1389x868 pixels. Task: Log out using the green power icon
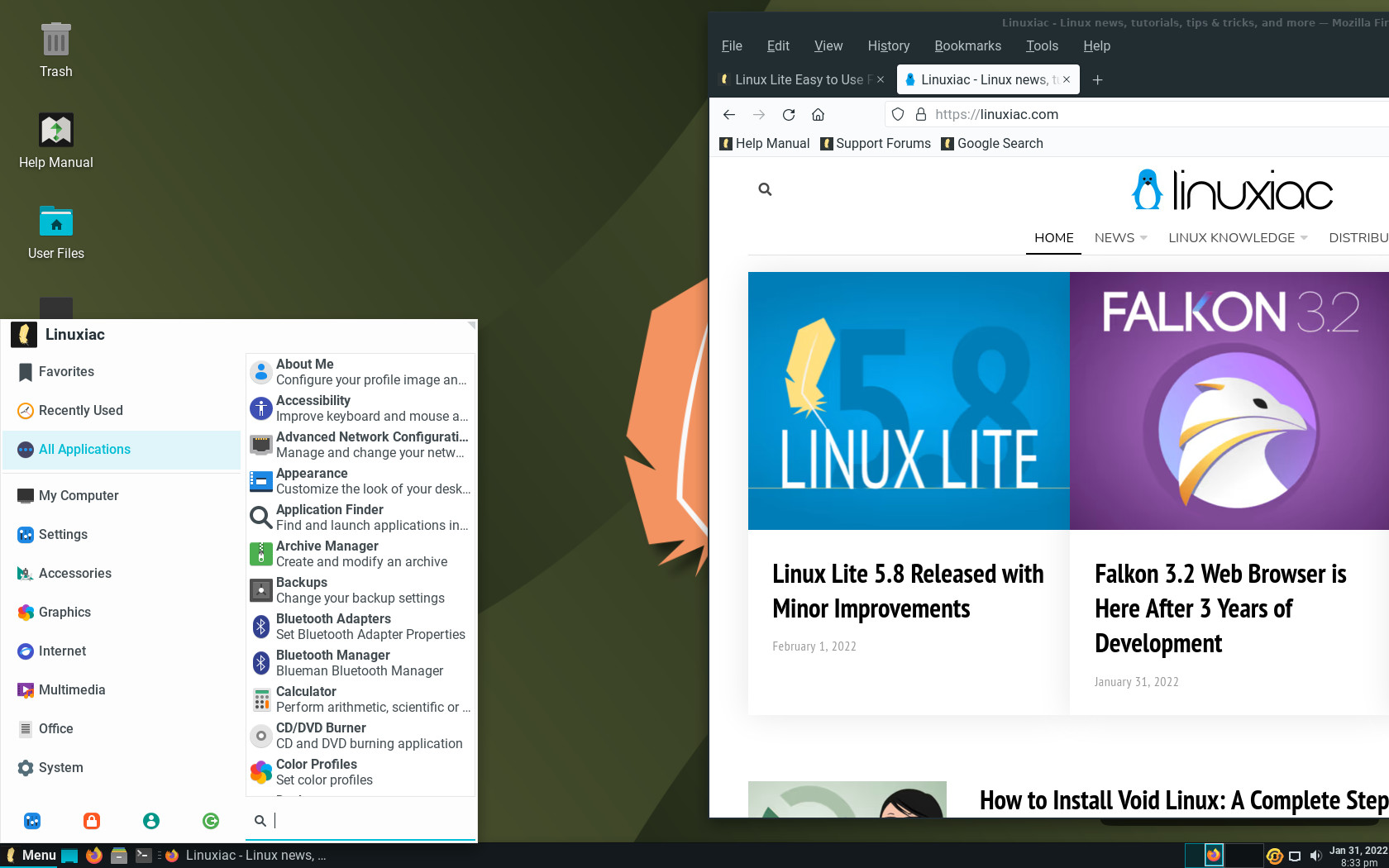[x=211, y=821]
